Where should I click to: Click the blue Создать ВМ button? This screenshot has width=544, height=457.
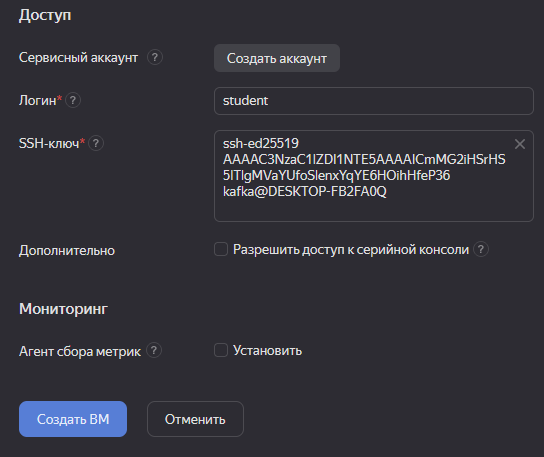[73, 419]
